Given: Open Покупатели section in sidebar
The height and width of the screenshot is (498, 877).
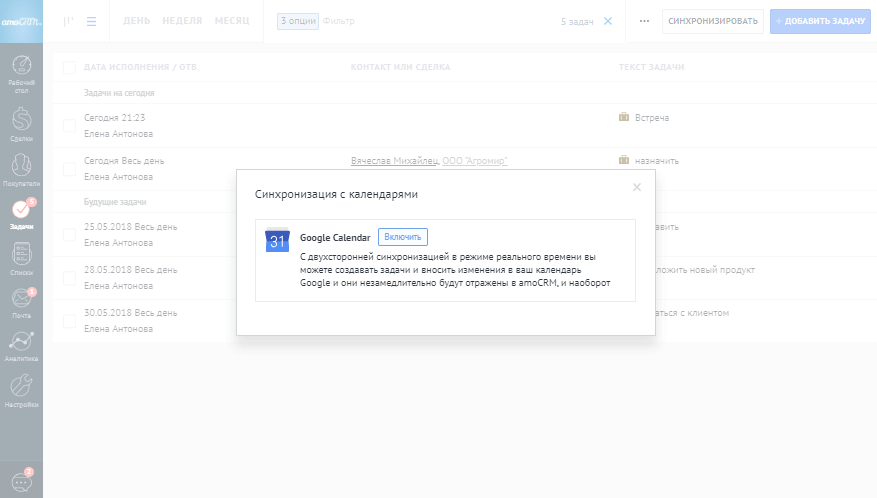Looking at the screenshot, I should click(x=21, y=169).
